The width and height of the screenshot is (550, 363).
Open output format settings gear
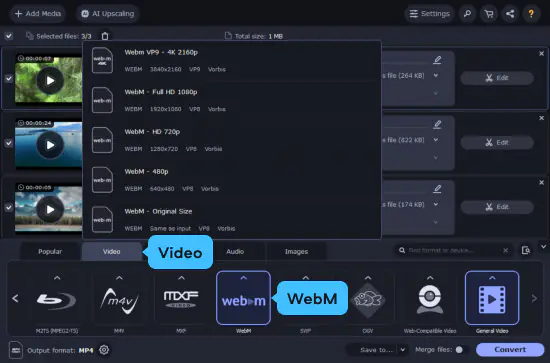pyautogui.click(x=104, y=350)
